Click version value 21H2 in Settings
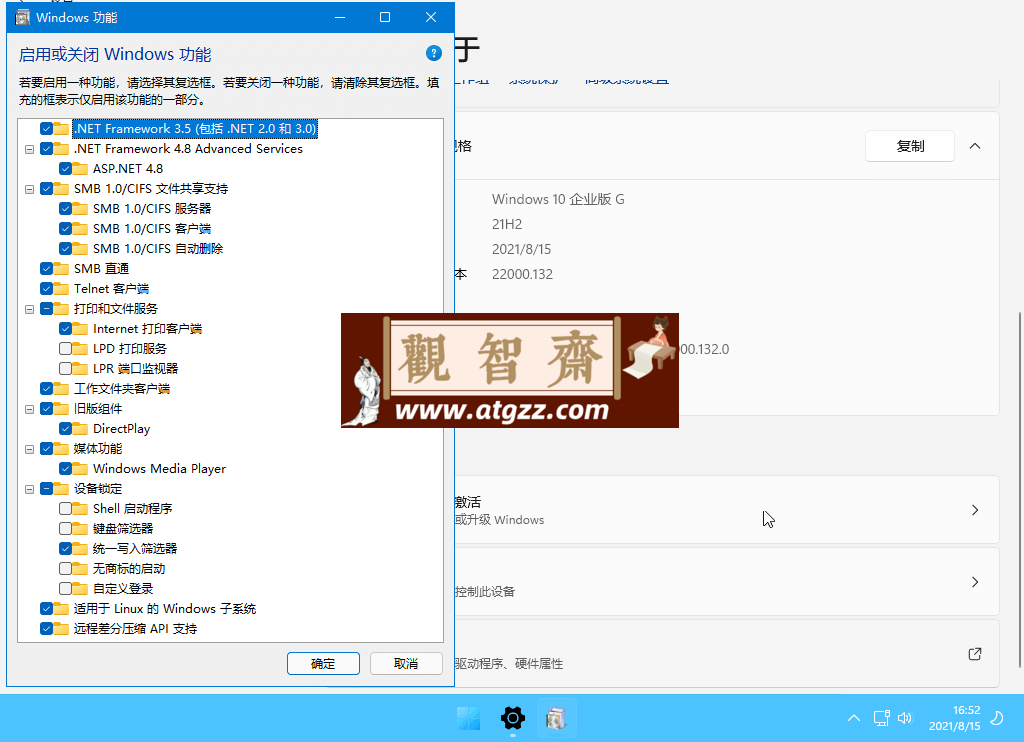 (x=507, y=224)
